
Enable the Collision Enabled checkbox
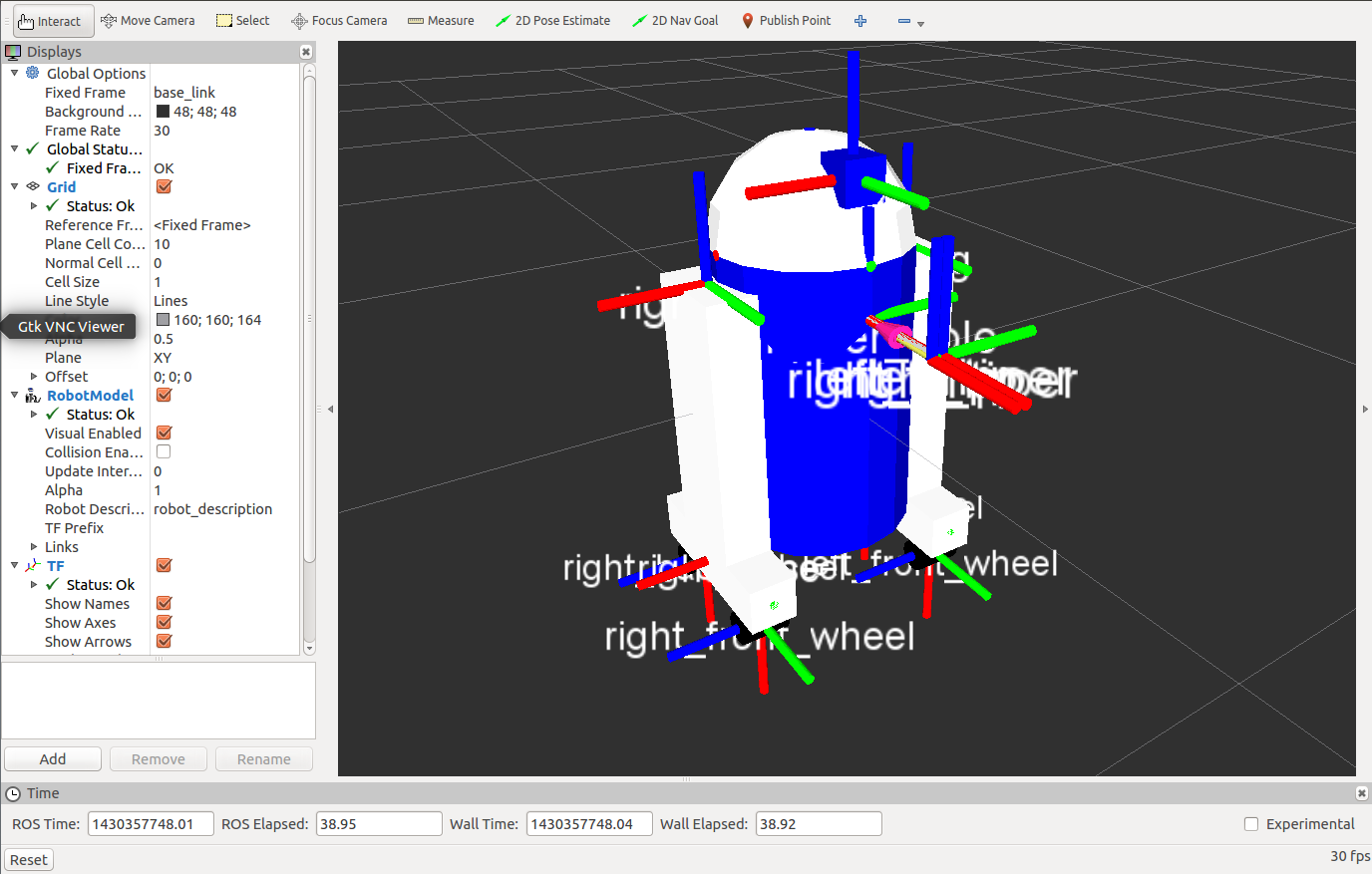[165, 452]
